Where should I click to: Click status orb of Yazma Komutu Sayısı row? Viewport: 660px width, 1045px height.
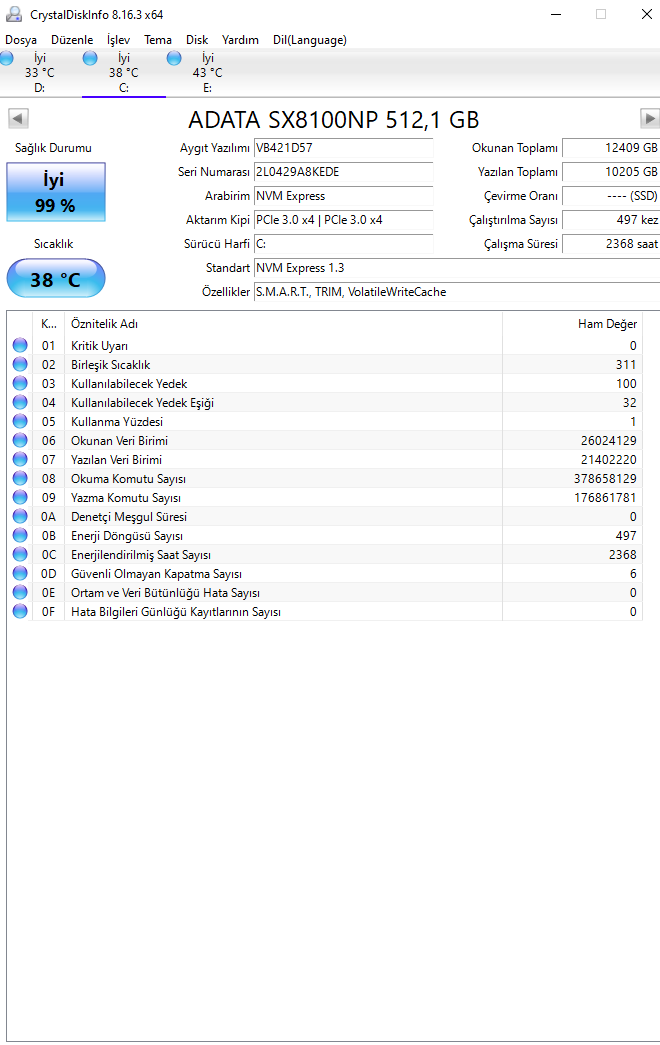(x=20, y=497)
